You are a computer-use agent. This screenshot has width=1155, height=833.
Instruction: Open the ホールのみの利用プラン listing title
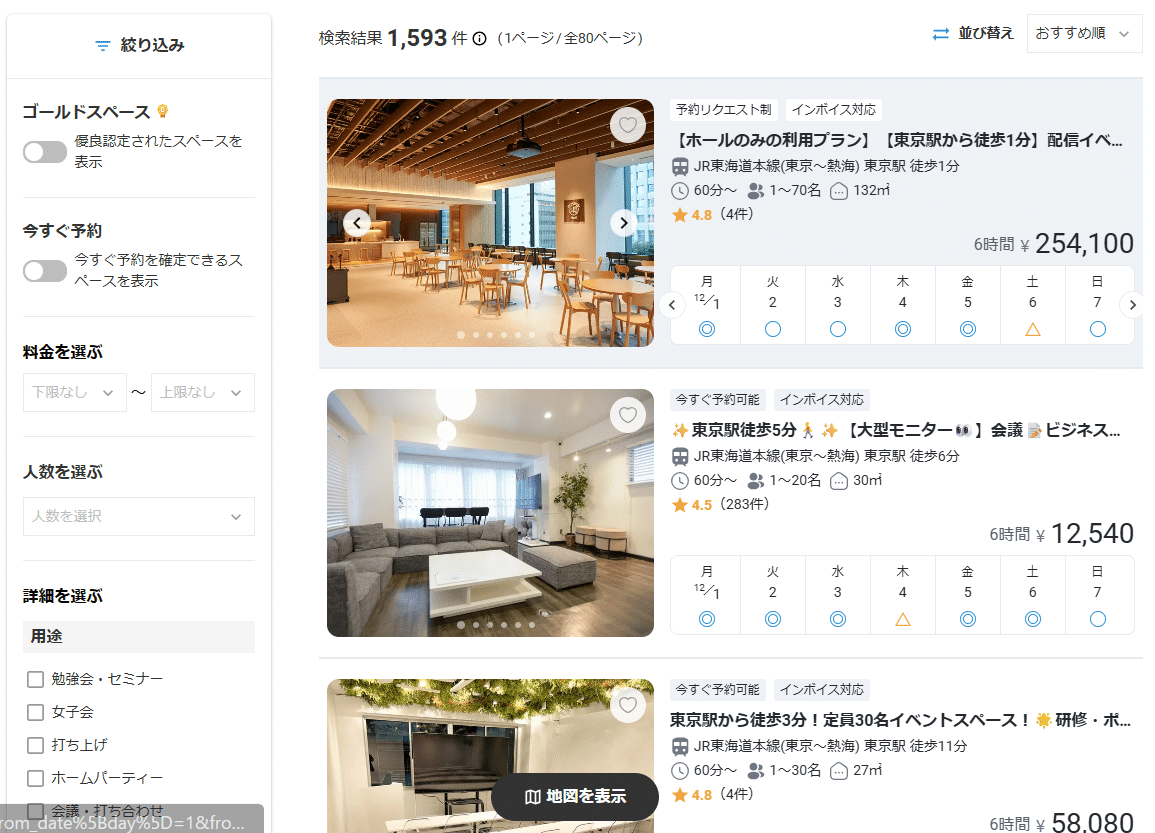(x=896, y=140)
